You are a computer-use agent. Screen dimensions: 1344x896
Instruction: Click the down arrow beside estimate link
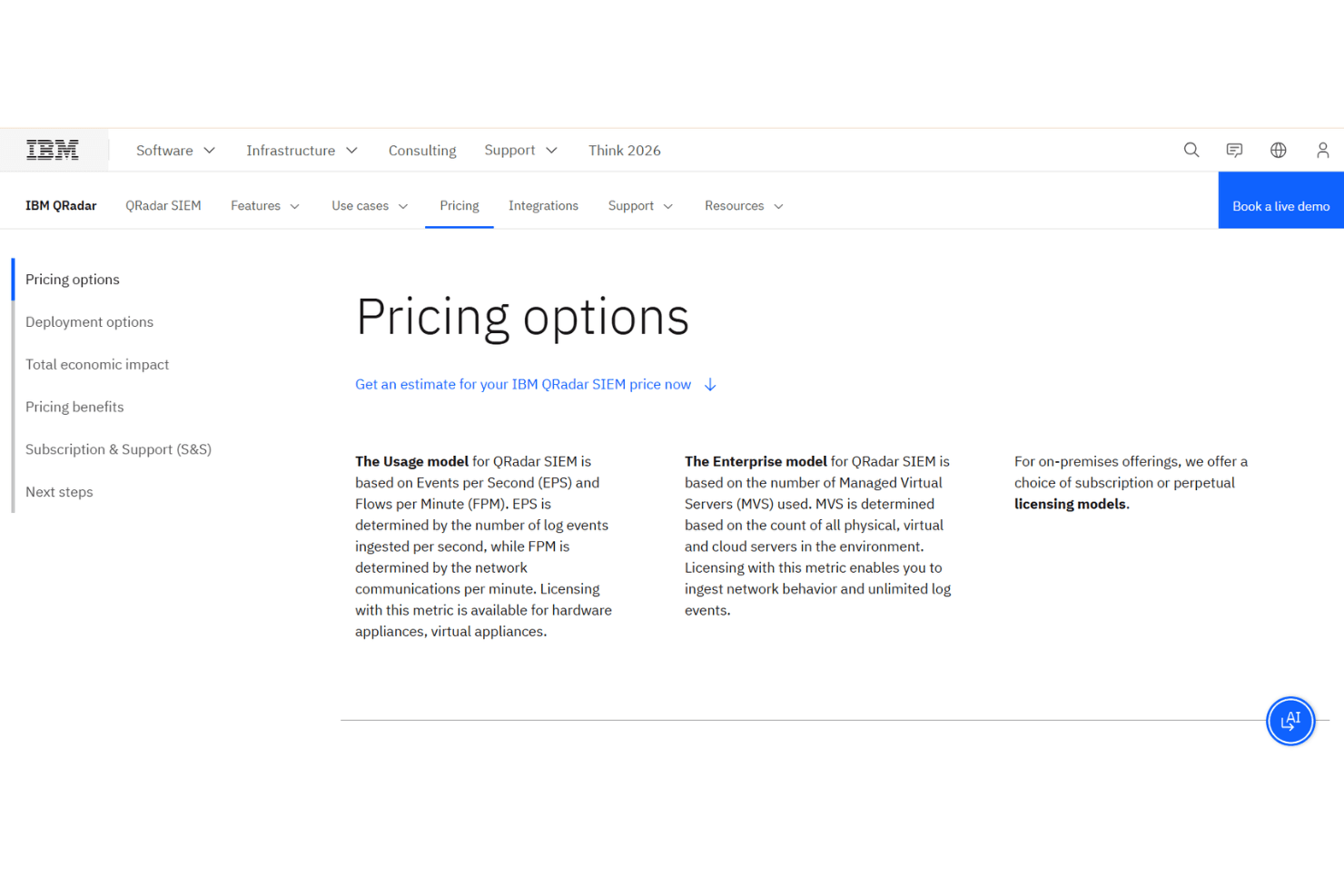710,385
